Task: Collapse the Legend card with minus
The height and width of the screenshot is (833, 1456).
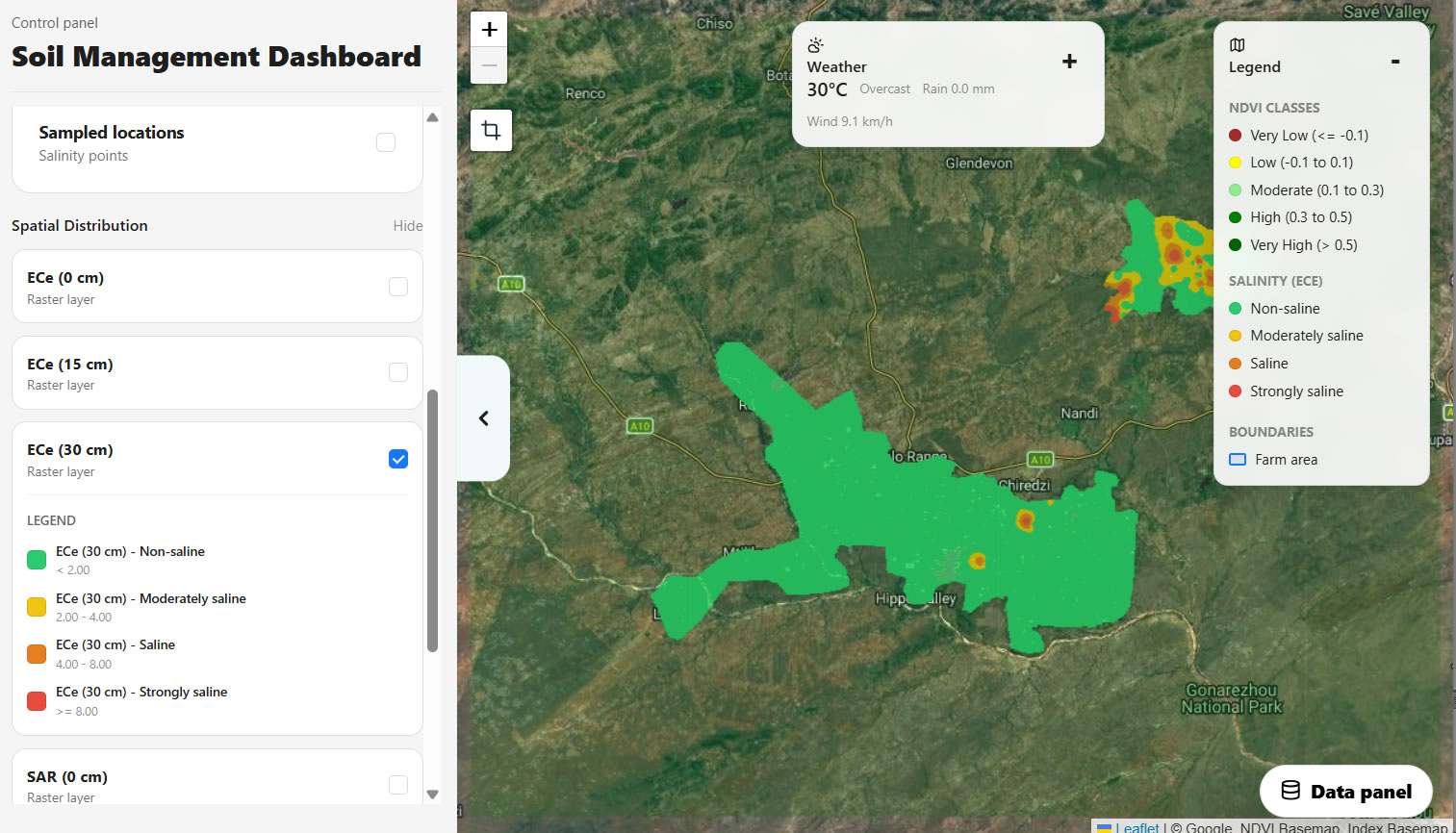Action: tap(1395, 62)
